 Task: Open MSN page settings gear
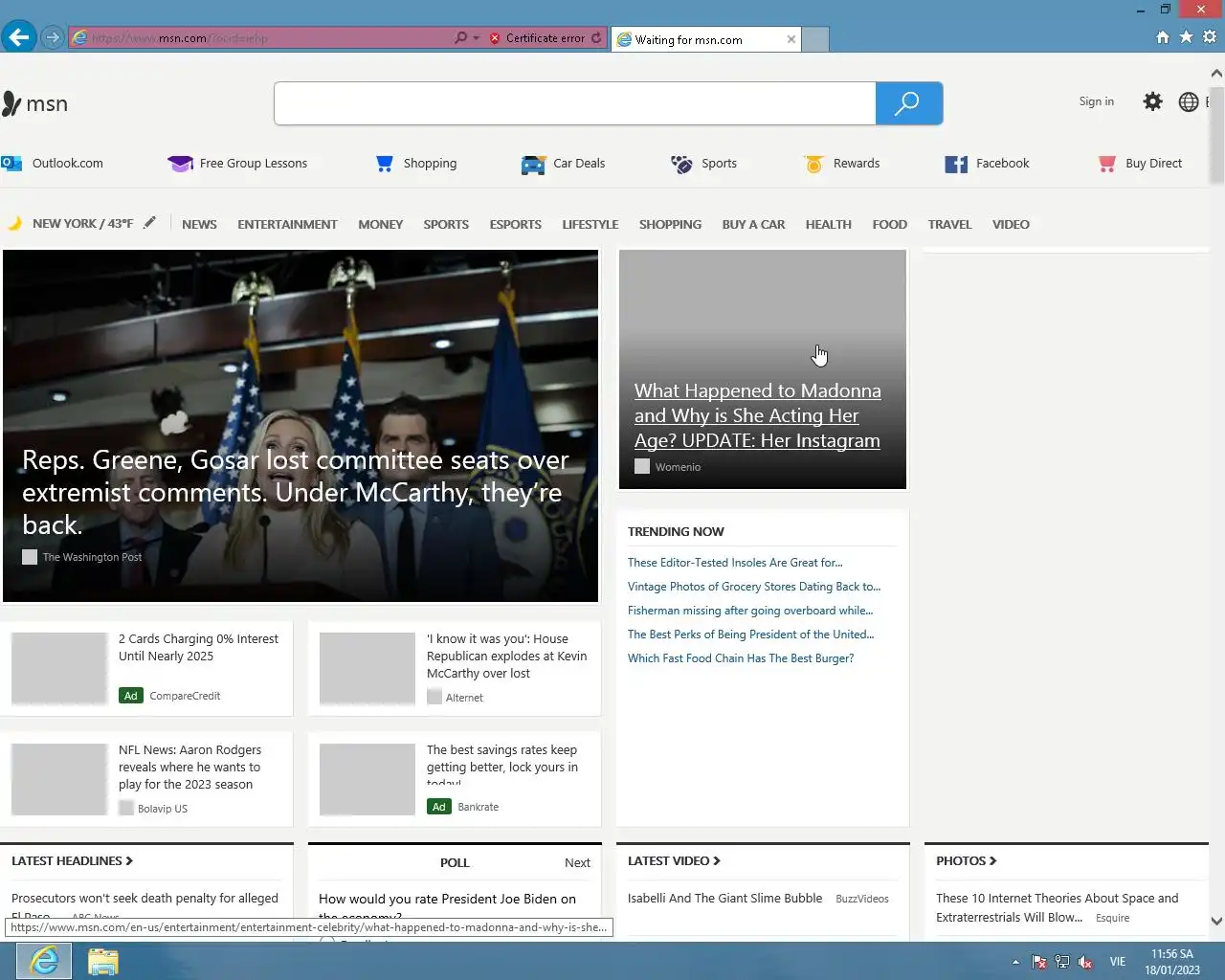(x=1153, y=101)
